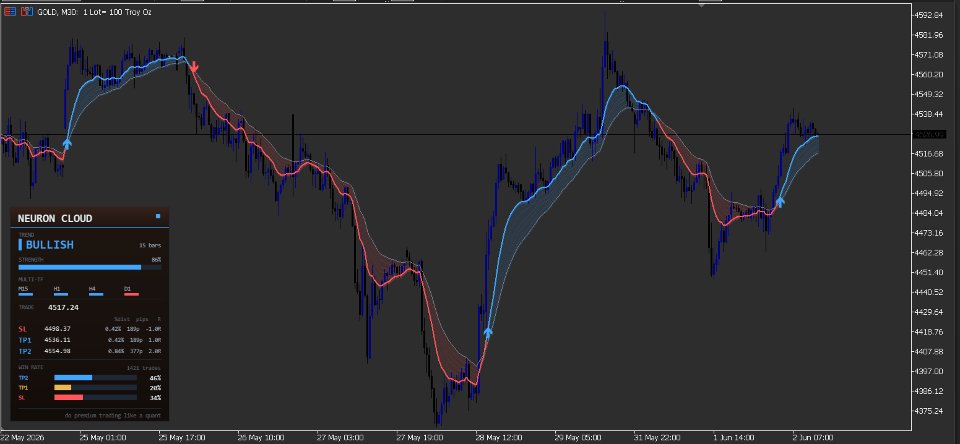Select the D1 timeframe indicator
This screenshot has width=960, height=444.
click(x=132, y=292)
